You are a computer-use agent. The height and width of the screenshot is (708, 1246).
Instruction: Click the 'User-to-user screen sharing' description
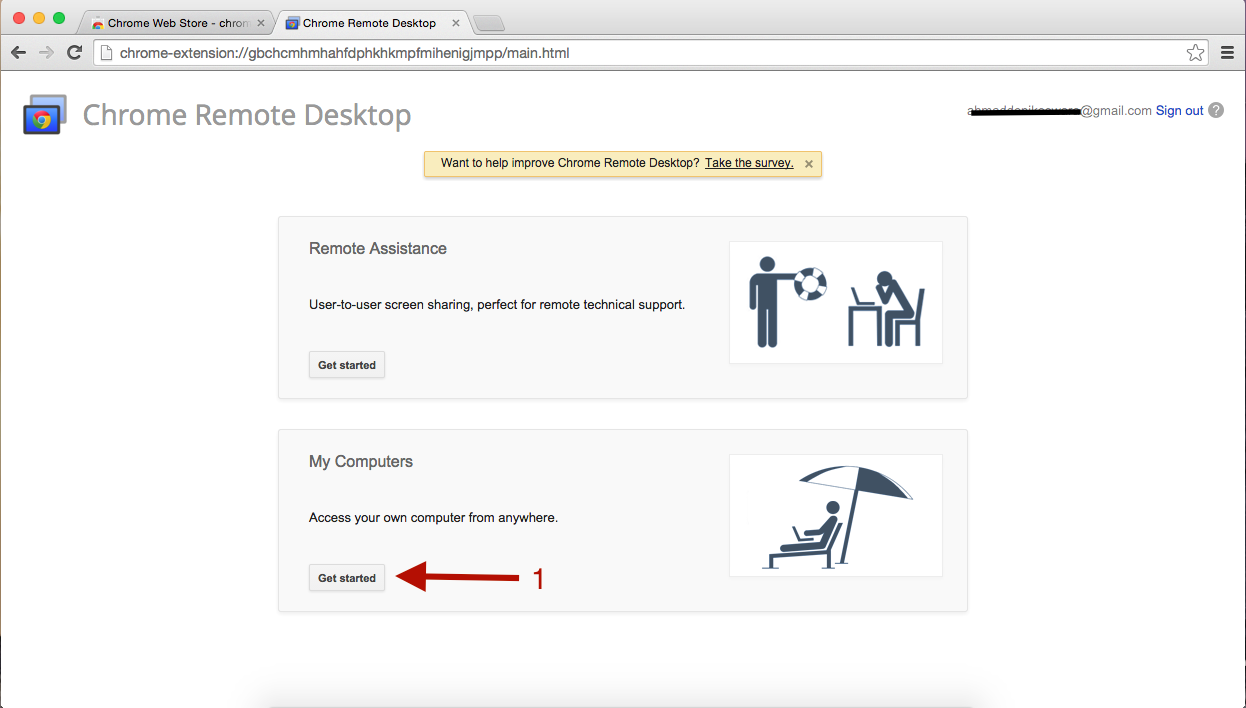click(x=497, y=304)
